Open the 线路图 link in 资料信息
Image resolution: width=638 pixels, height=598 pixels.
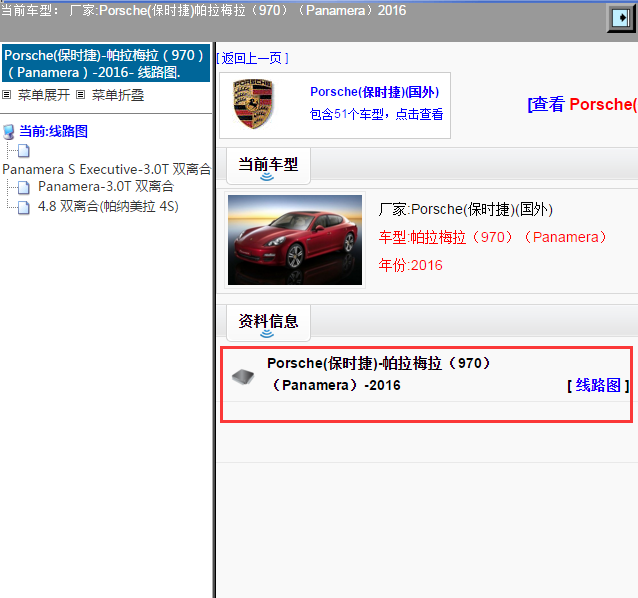click(x=598, y=385)
